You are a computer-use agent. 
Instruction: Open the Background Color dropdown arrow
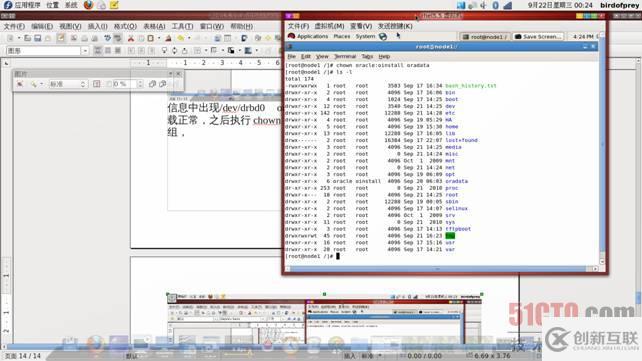pos(256,50)
